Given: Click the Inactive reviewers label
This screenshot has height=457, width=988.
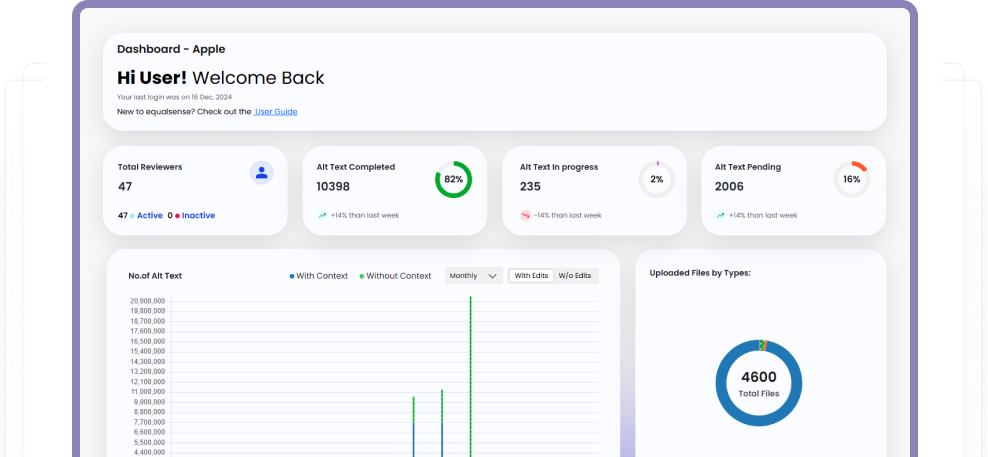Looking at the screenshot, I should tap(197, 215).
